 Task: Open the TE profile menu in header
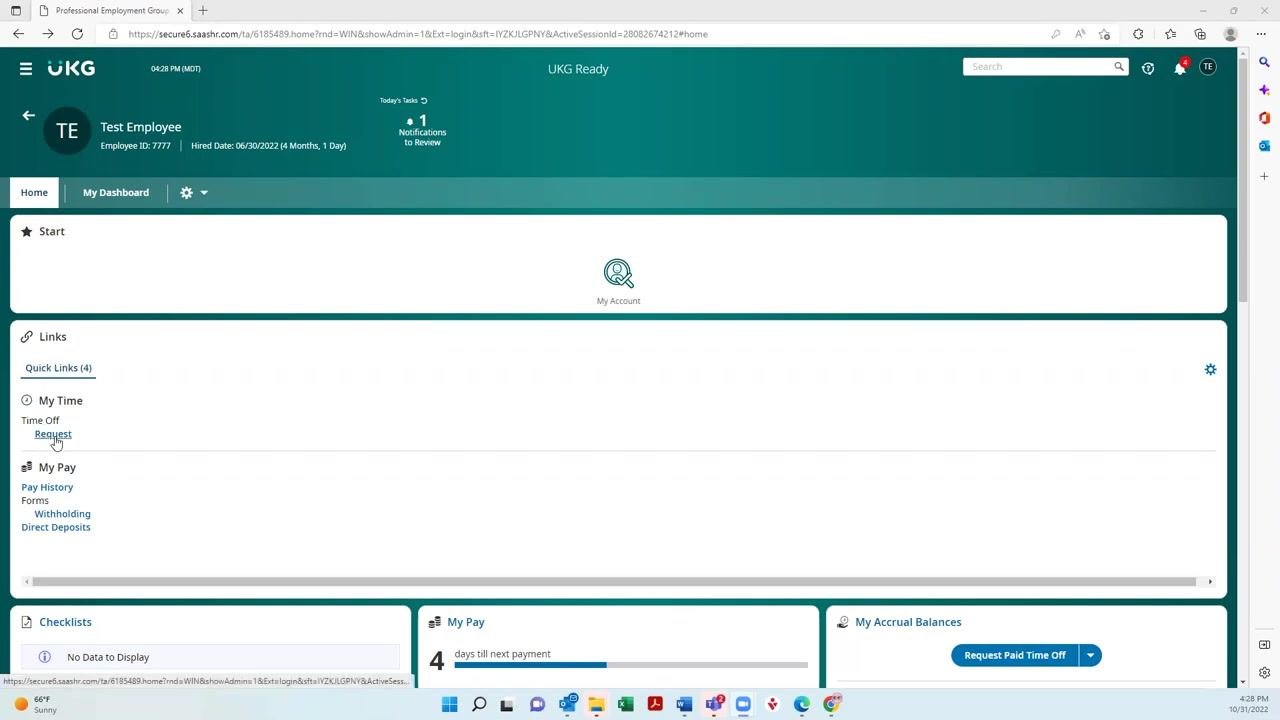[1208, 67]
